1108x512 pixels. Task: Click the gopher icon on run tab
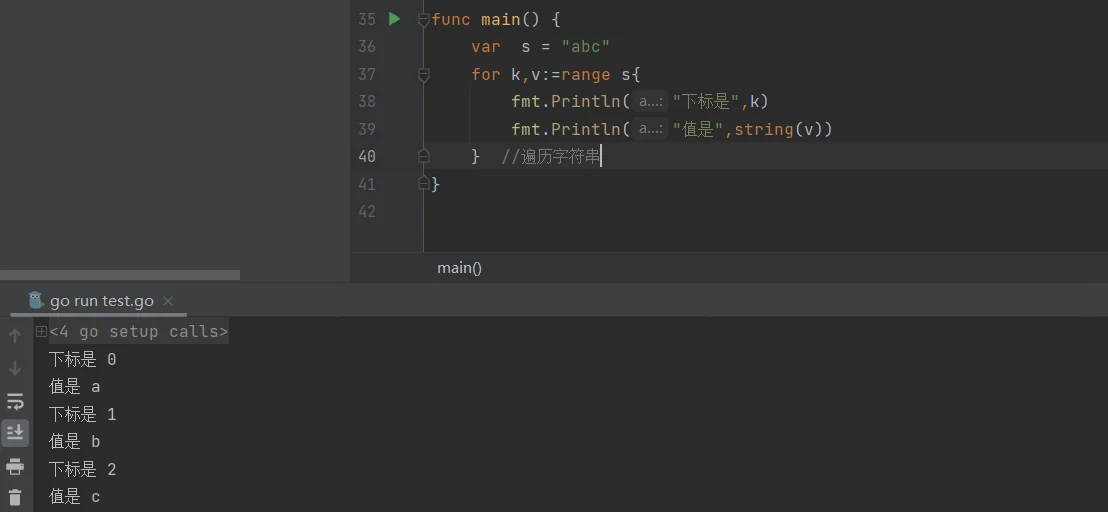pos(36,300)
